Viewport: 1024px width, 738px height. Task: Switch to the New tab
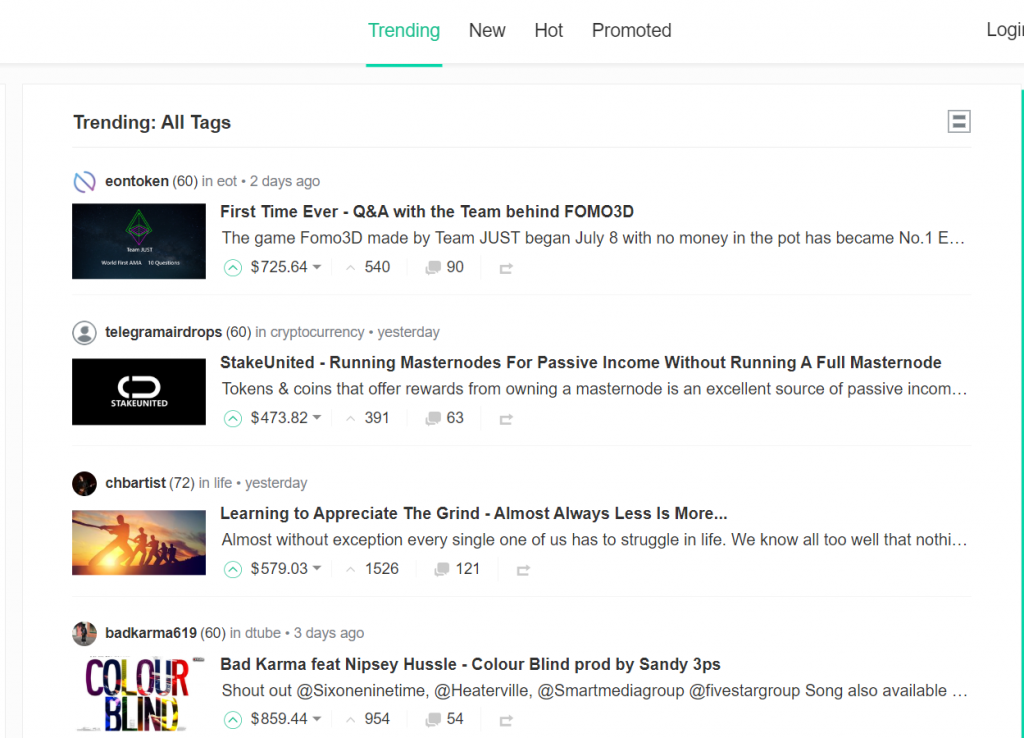[x=487, y=31]
